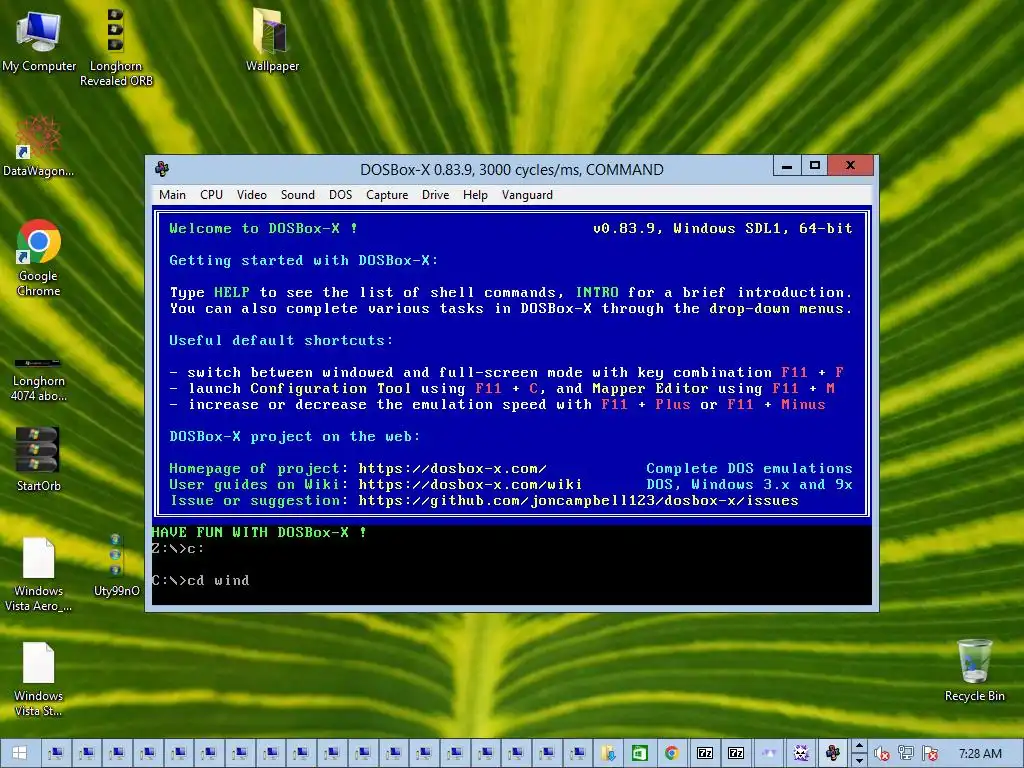The height and width of the screenshot is (768, 1024).
Task: Open the Help menu
Action: tap(475, 195)
